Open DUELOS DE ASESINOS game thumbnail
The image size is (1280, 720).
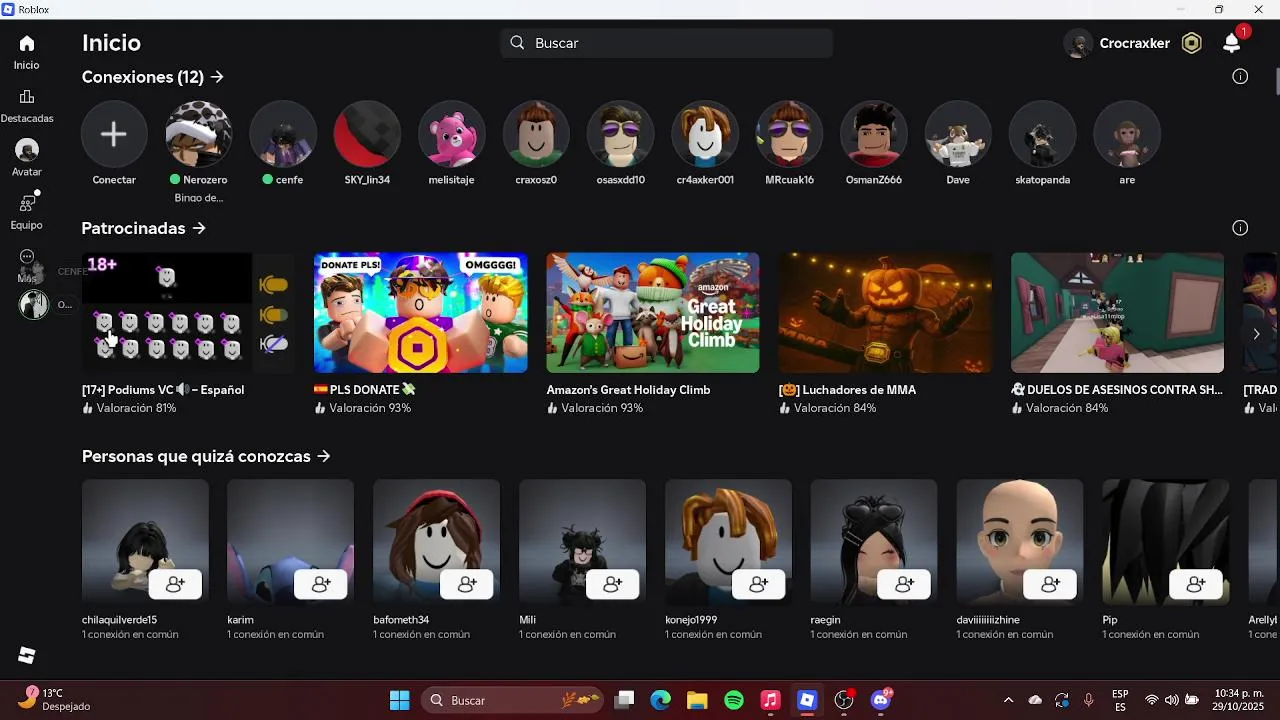[x=1117, y=313]
